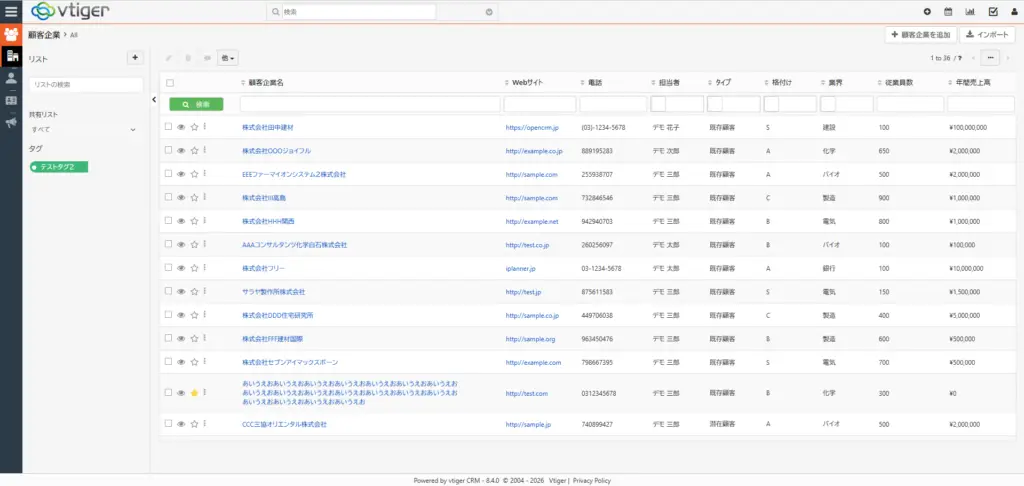Check the row checkbox for 株式会社フリー
The width and height of the screenshot is (1024, 486).
169,268
